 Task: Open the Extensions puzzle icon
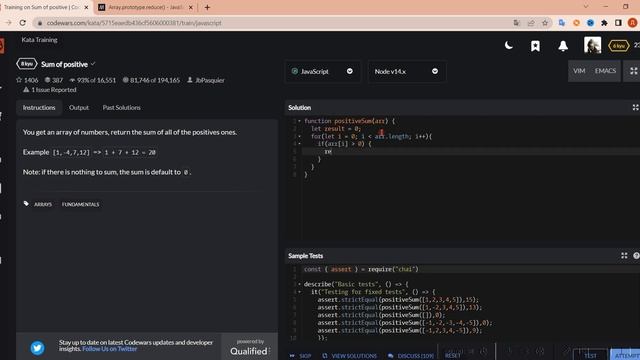tap(604, 23)
